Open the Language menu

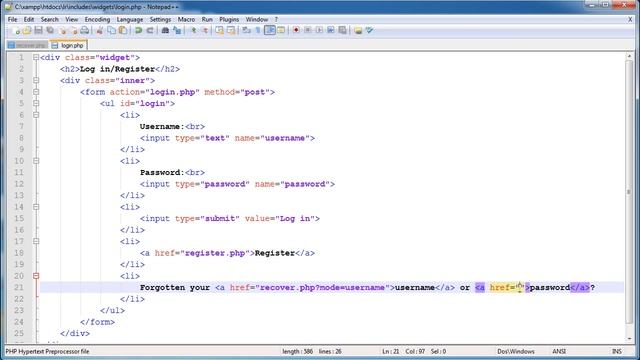point(130,19)
